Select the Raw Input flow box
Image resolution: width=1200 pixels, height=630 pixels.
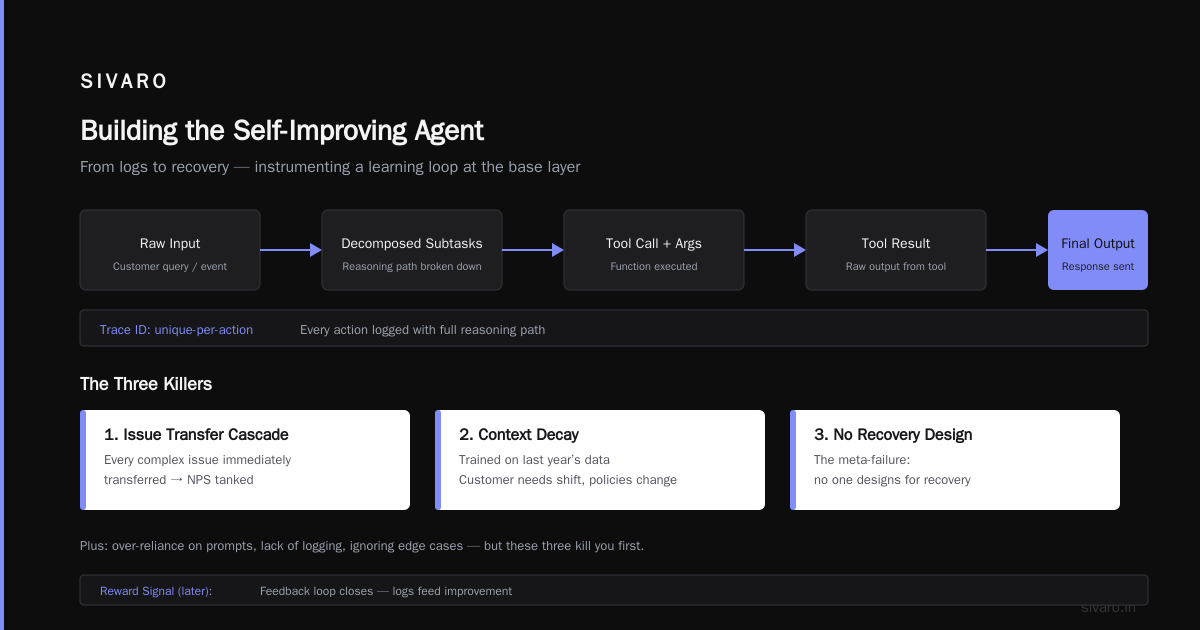pos(170,250)
